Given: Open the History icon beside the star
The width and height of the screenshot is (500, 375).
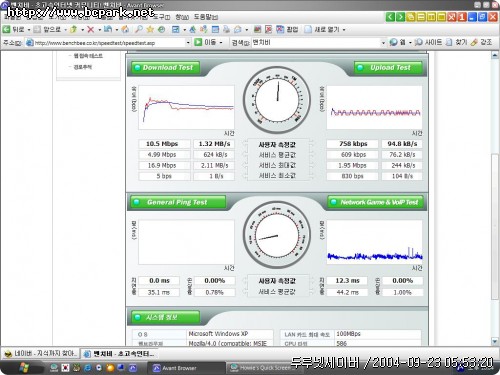Looking at the screenshot, I should [161, 30].
